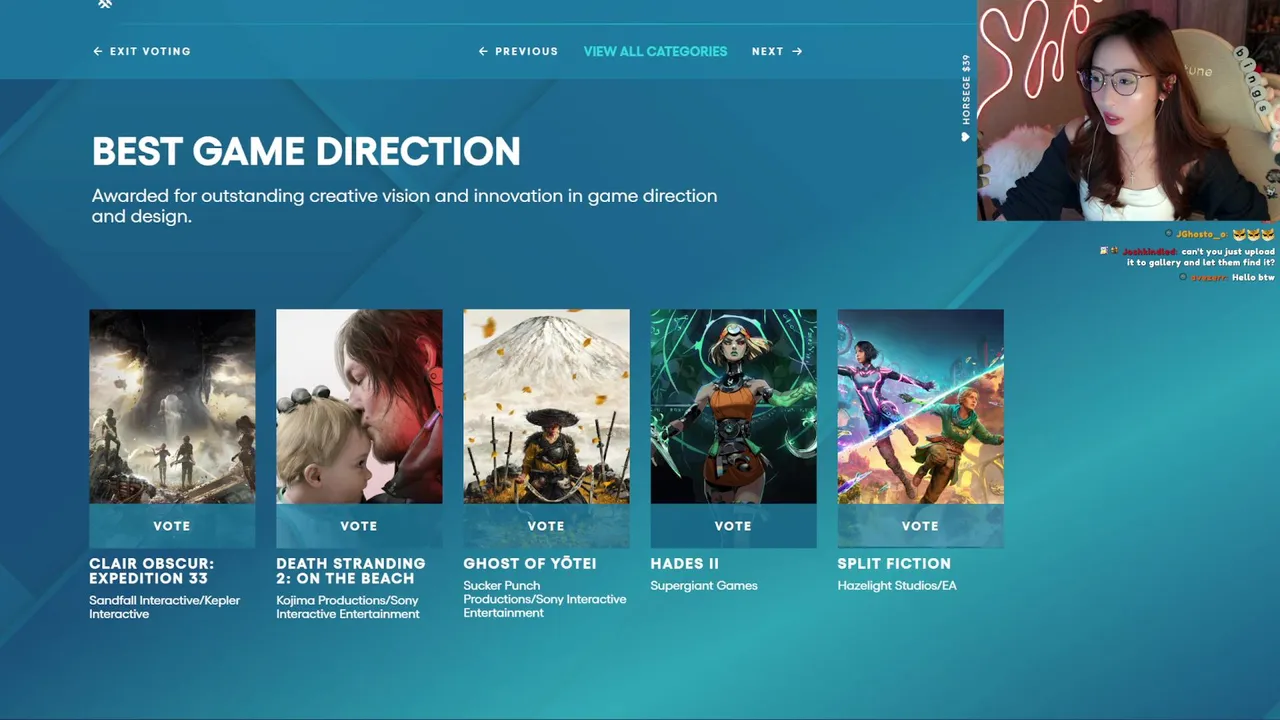Click the Clair Obscur: Expedition 33 title
This screenshot has width=1280, height=720.
pos(151,571)
